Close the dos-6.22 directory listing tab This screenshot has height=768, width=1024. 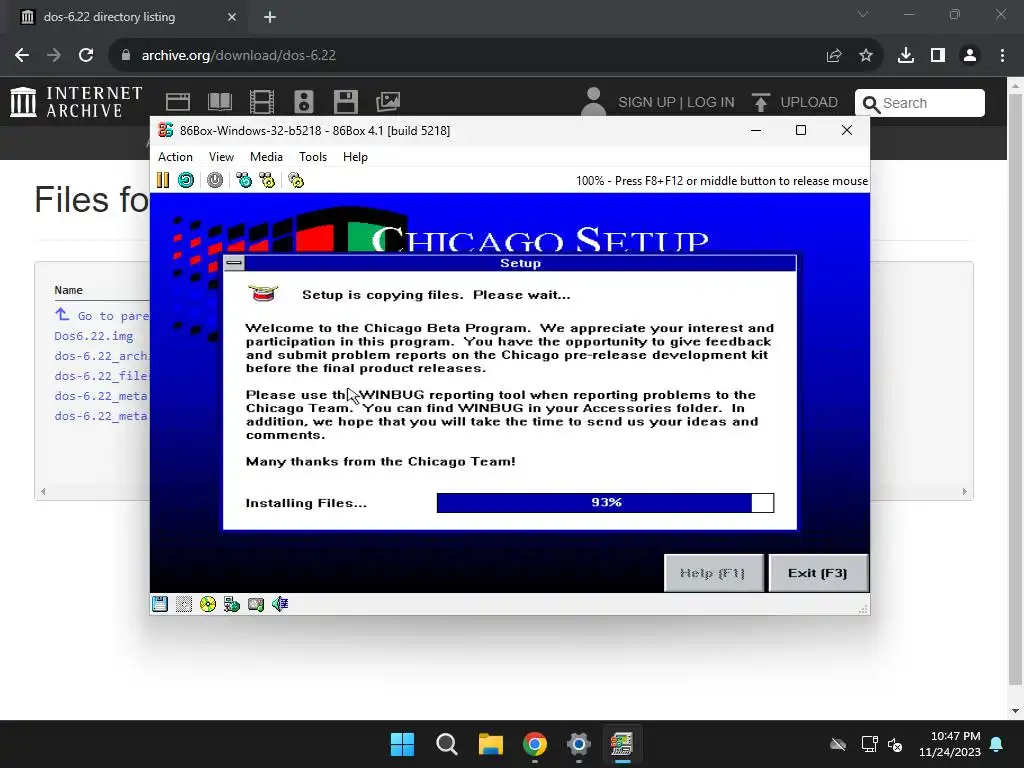(232, 17)
